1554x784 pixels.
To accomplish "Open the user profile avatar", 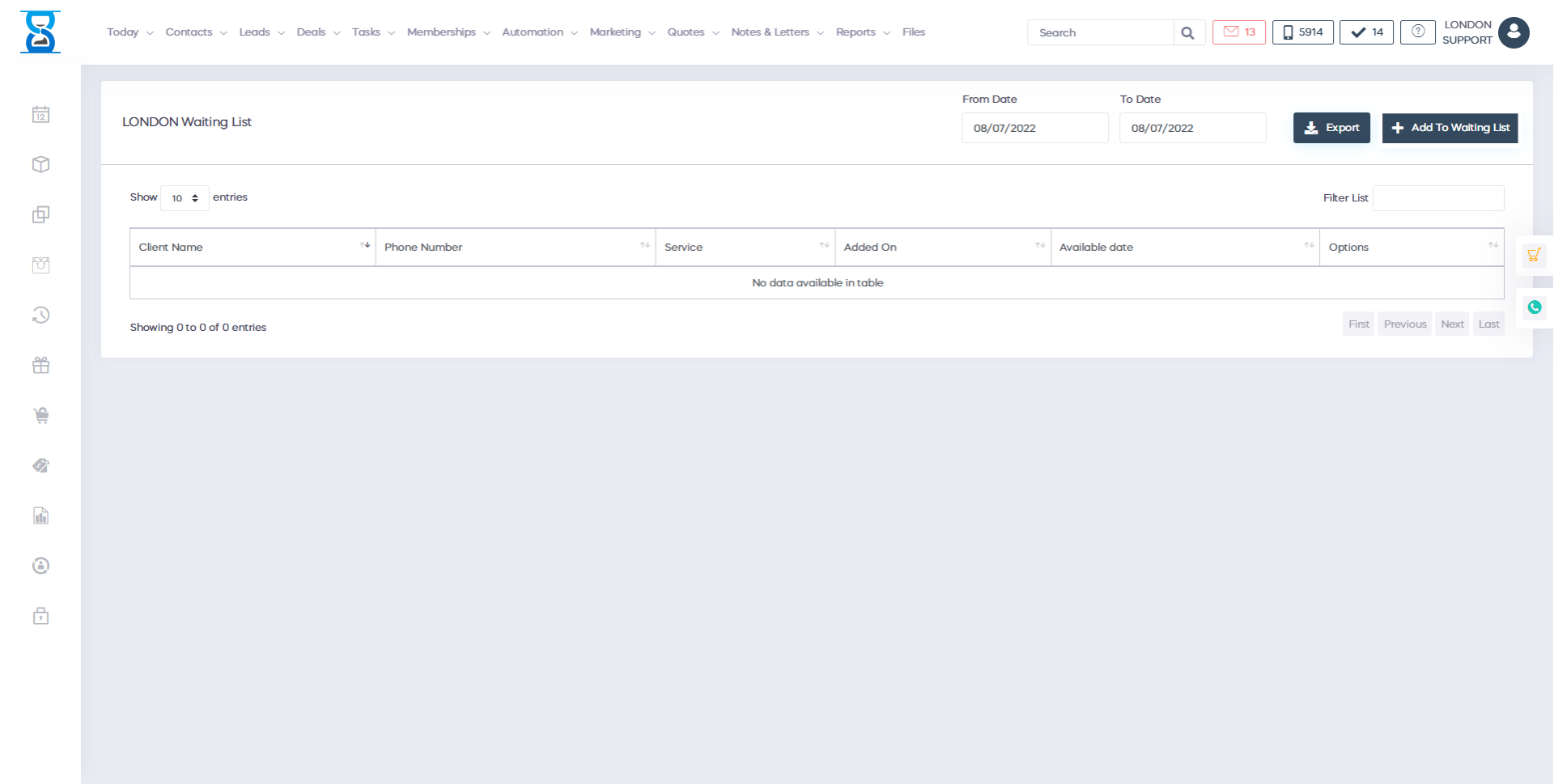I will [1514, 33].
